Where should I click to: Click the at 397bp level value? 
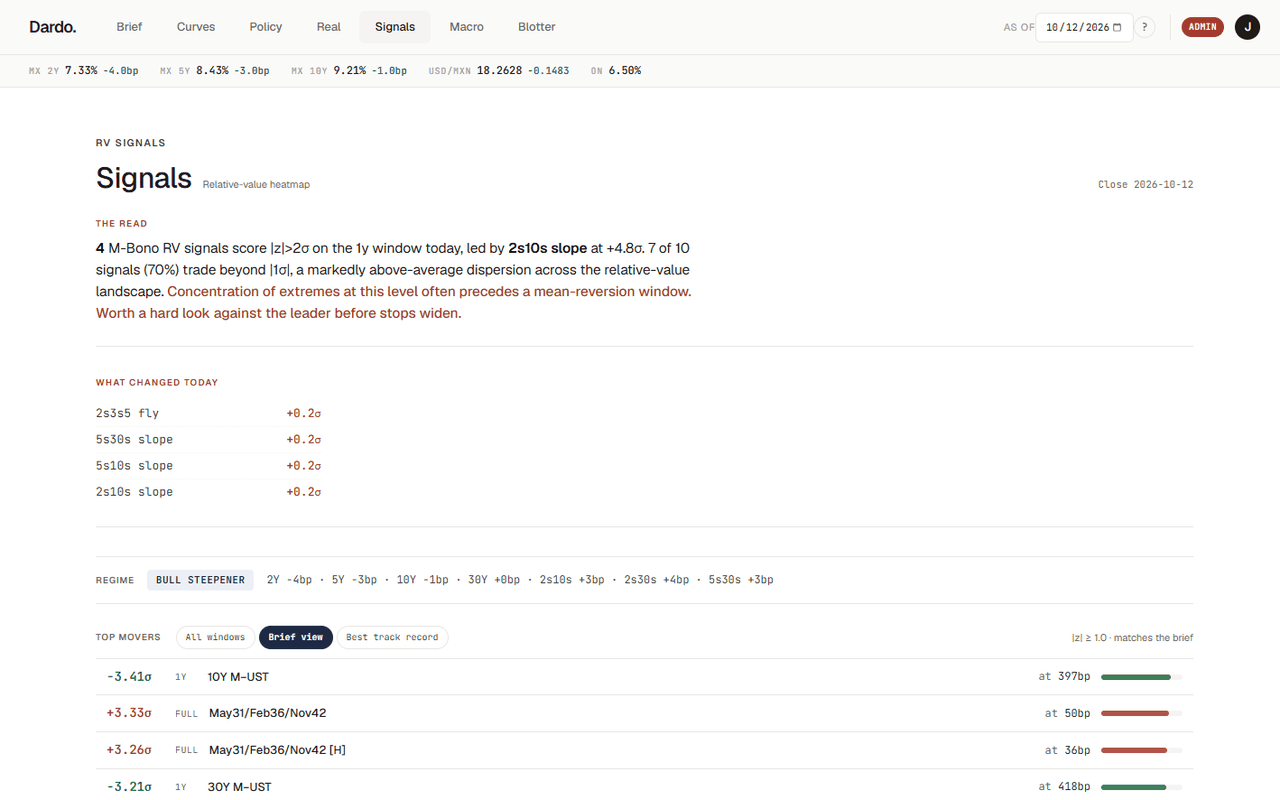(1064, 677)
